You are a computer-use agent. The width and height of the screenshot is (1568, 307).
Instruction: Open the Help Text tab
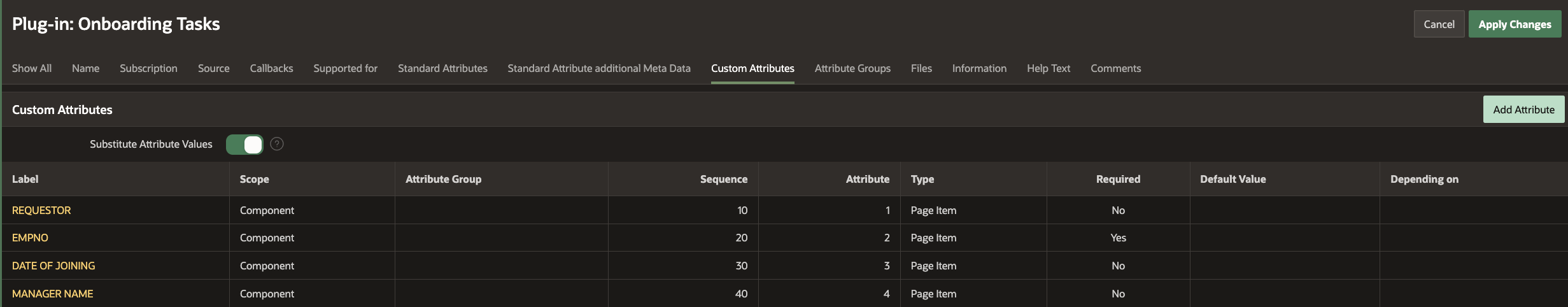(1048, 68)
